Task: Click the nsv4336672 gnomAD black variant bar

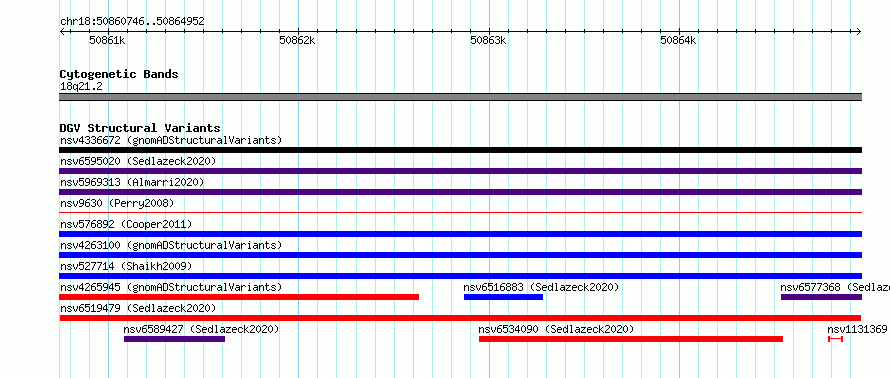Action: tap(460, 150)
